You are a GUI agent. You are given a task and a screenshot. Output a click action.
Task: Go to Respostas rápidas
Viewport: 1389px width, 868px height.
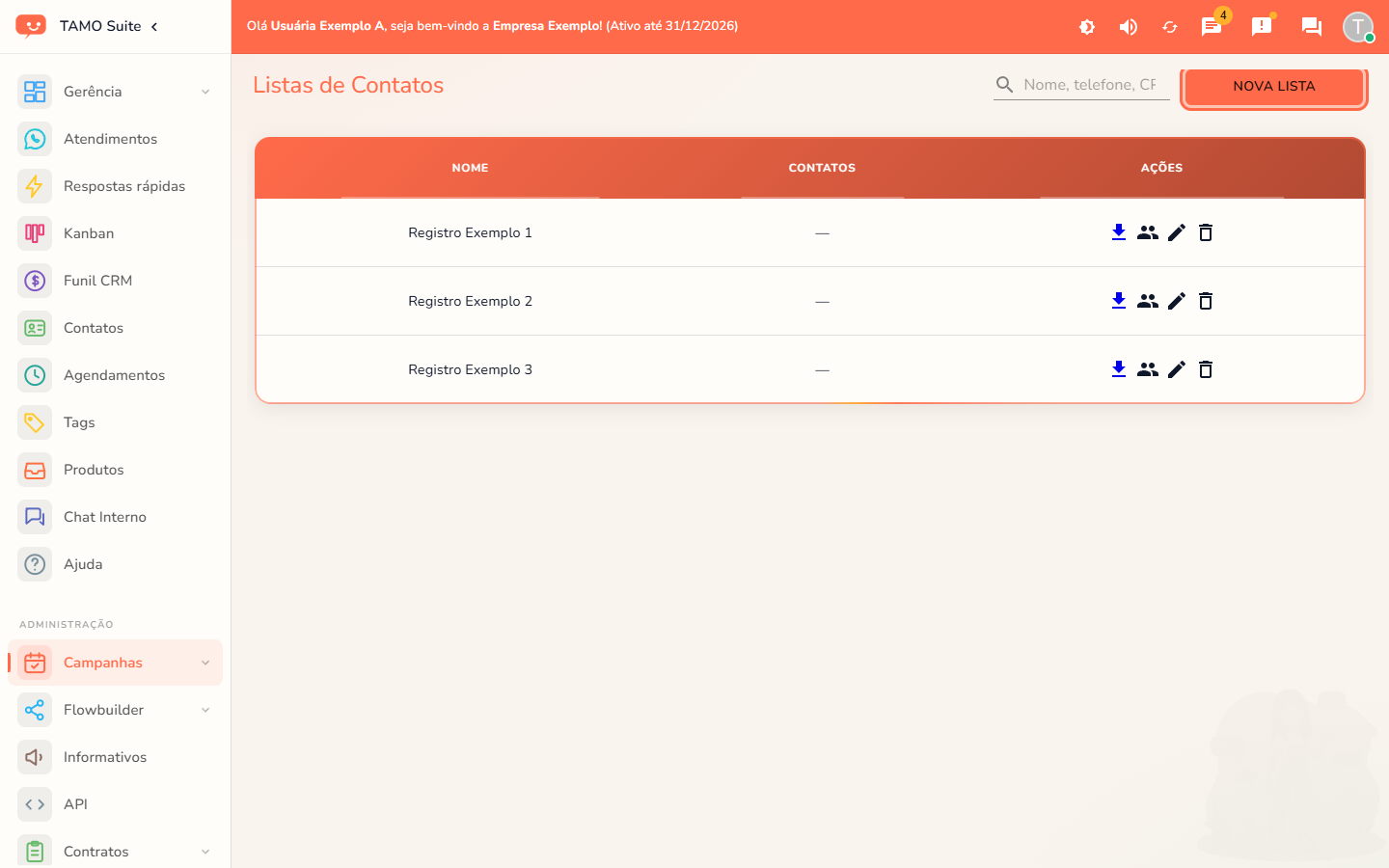(116, 186)
